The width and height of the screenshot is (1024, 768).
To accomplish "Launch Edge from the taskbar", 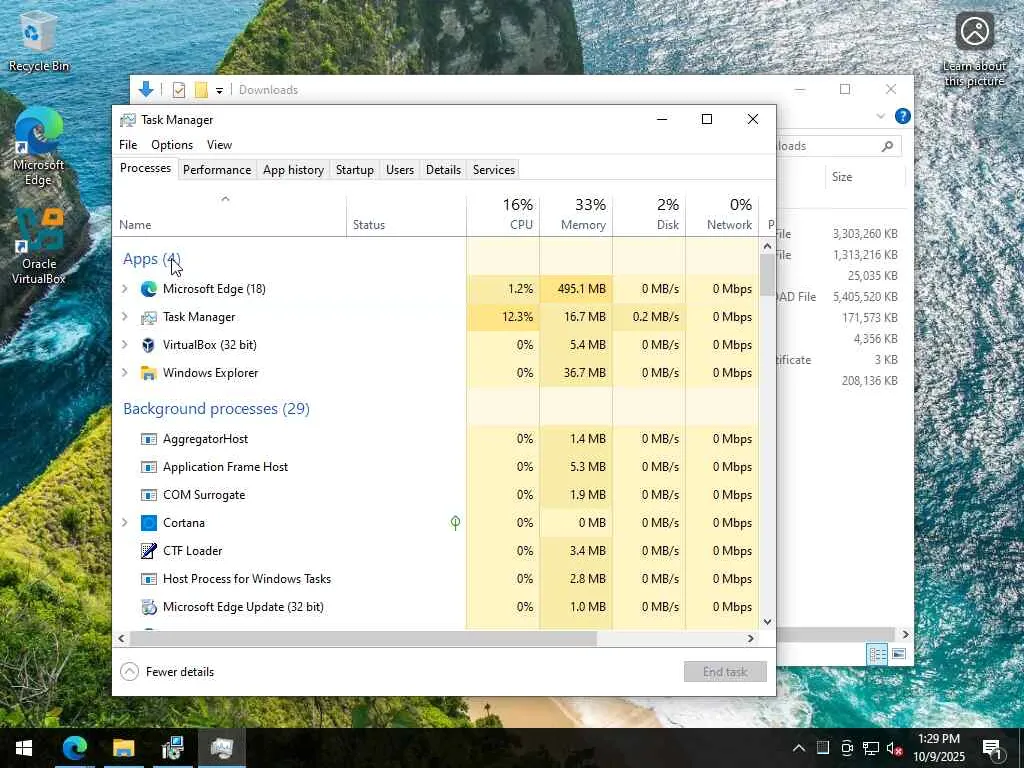I will tap(74, 748).
